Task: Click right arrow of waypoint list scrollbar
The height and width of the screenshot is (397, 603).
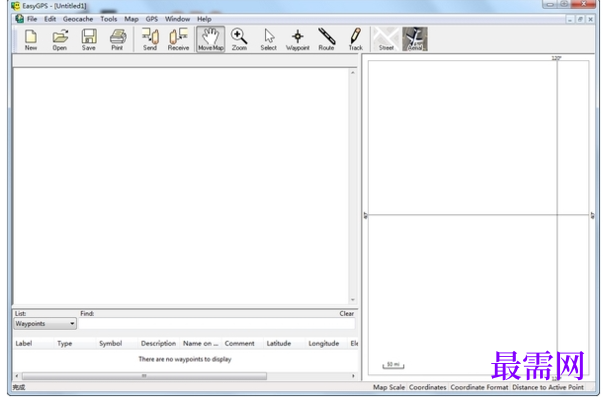Action: (353, 376)
